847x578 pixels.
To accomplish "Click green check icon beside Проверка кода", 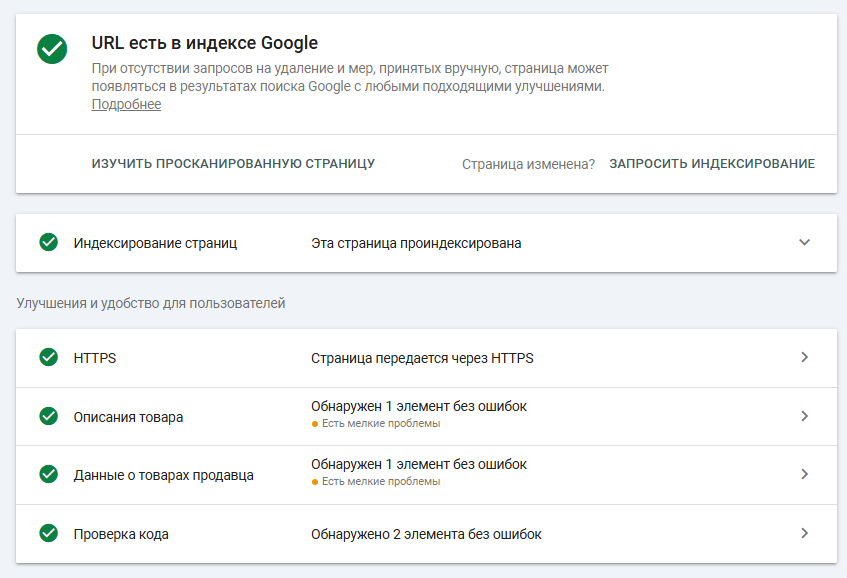I will [49, 533].
